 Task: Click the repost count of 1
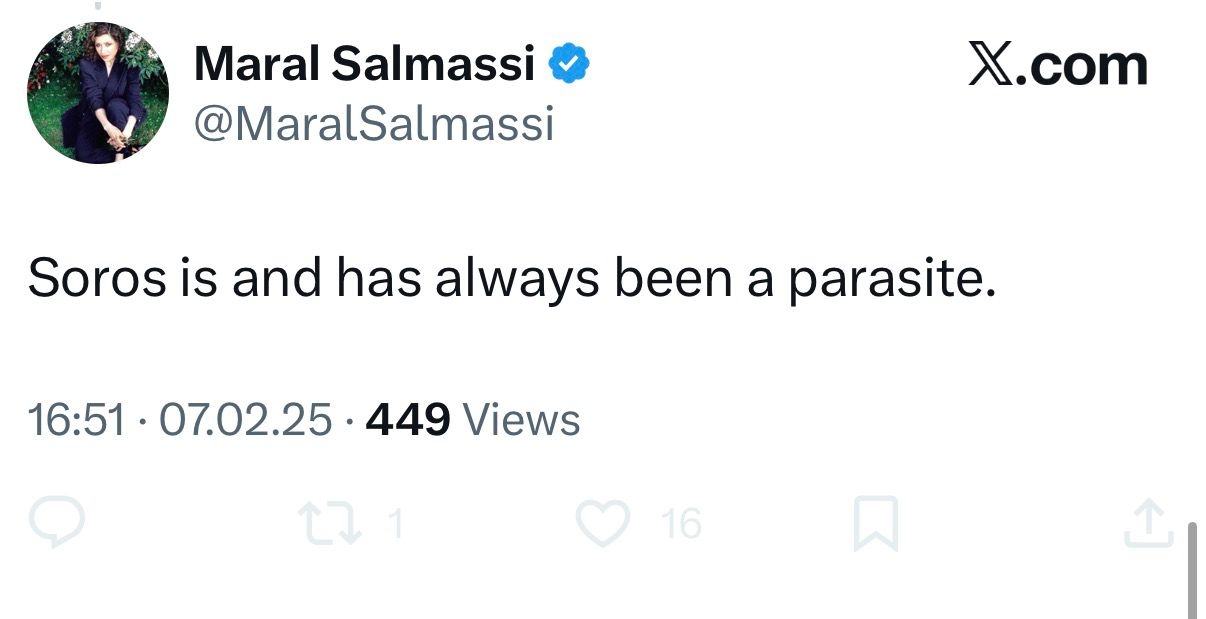tap(395, 524)
